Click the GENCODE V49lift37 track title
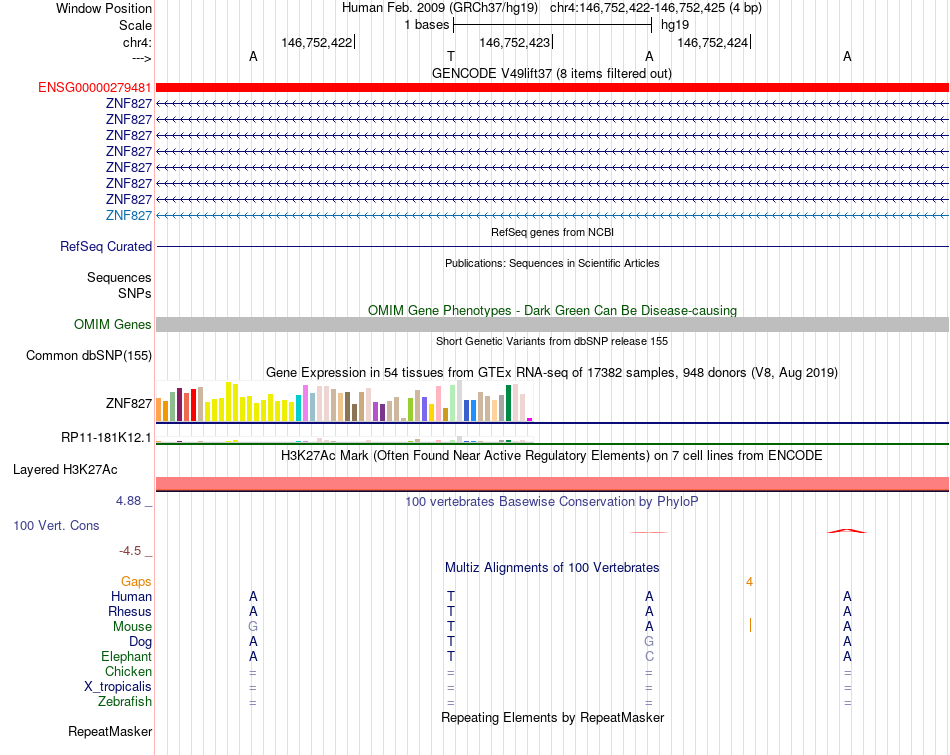The height and width of the screenshot is (755, 950). (x=552, y=73)
